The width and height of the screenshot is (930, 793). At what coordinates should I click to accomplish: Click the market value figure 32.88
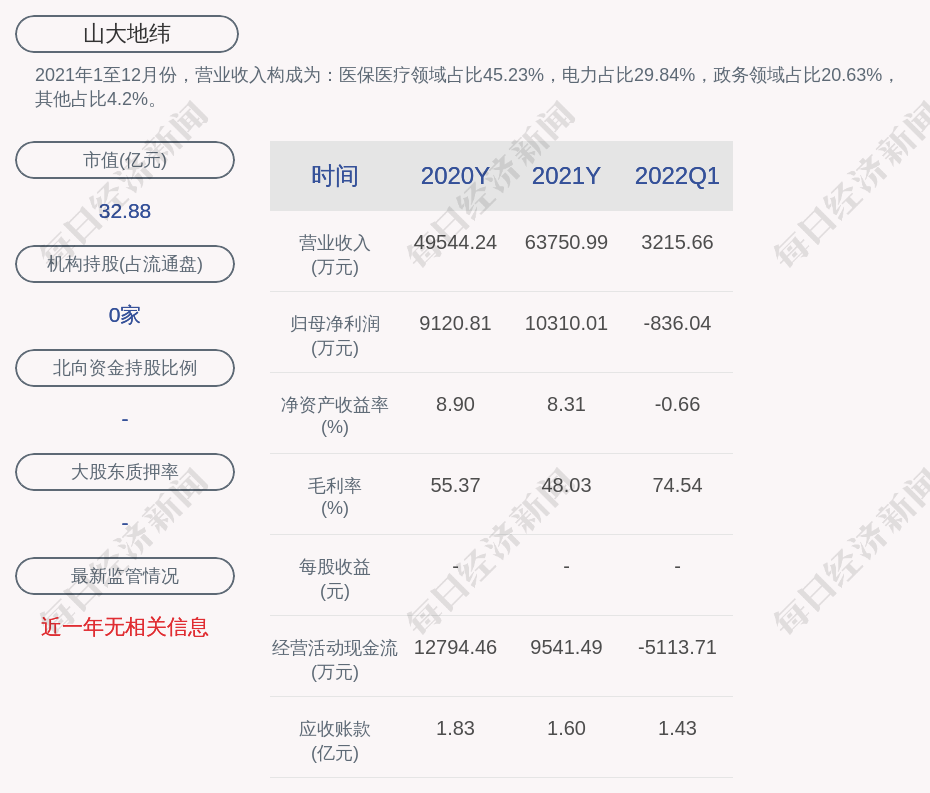coord(125,211)
